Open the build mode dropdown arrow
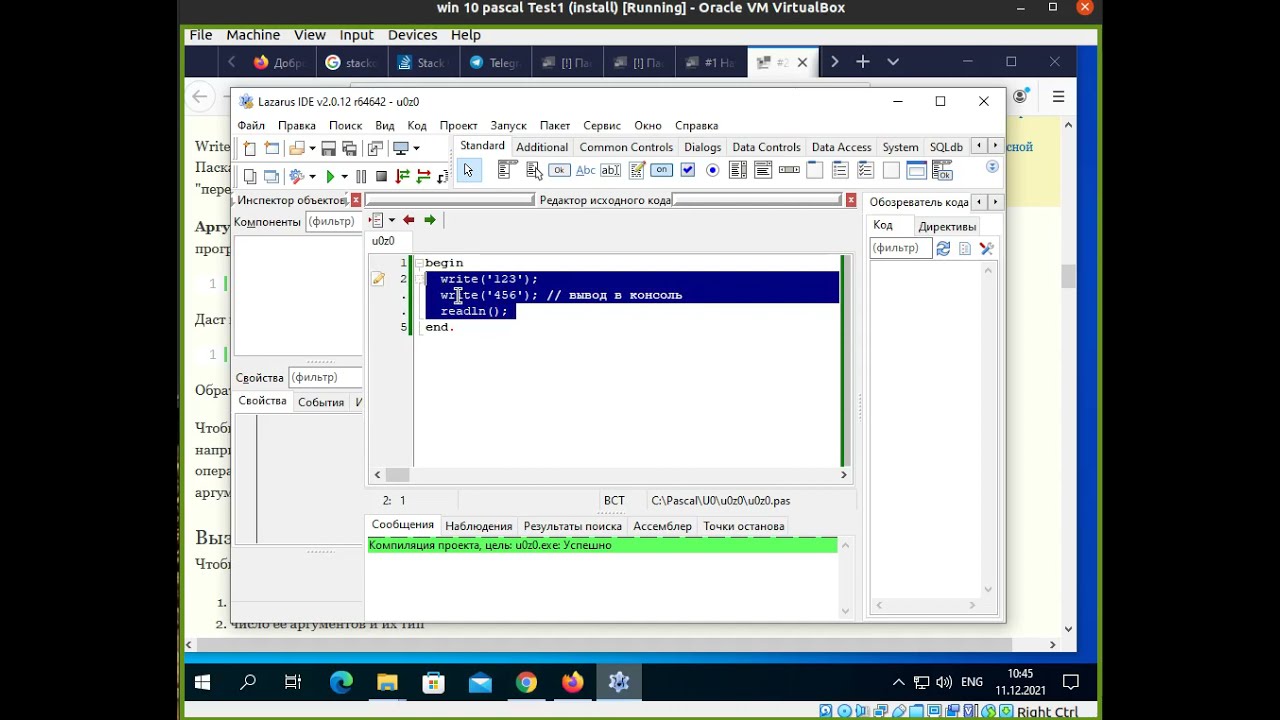 click(x=312, y=176)
